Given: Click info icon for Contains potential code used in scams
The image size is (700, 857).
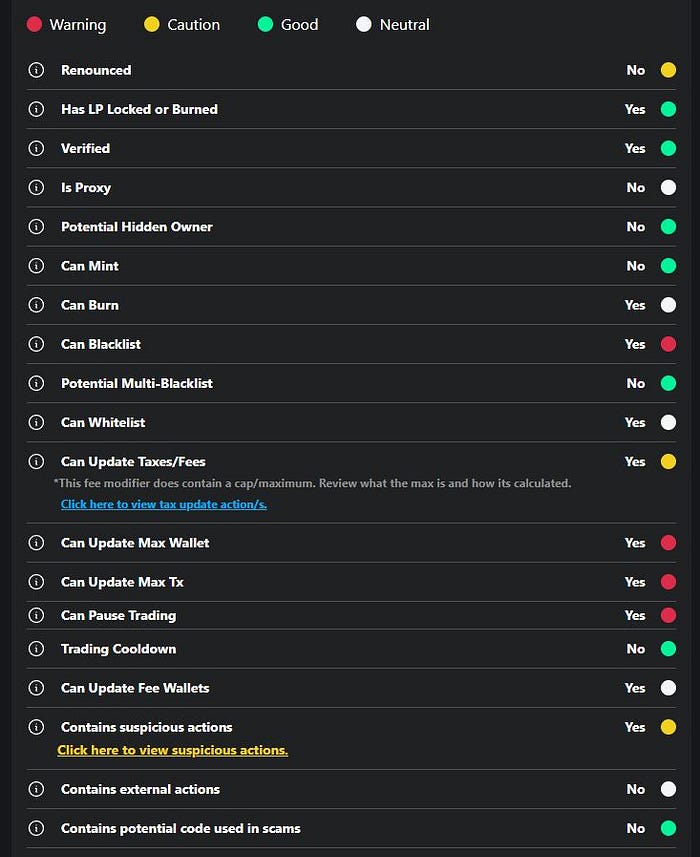Looking at the screenshot, I should [36, 828].
